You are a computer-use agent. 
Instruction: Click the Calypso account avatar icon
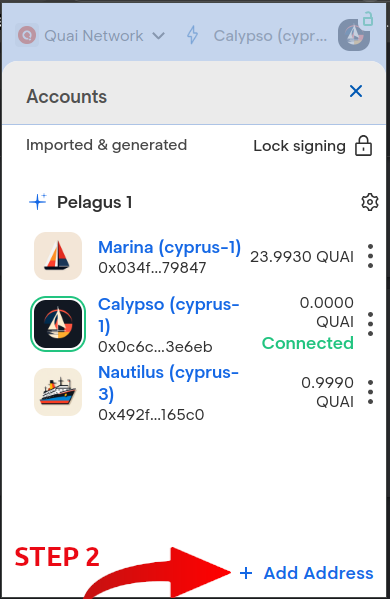(58, 324)
